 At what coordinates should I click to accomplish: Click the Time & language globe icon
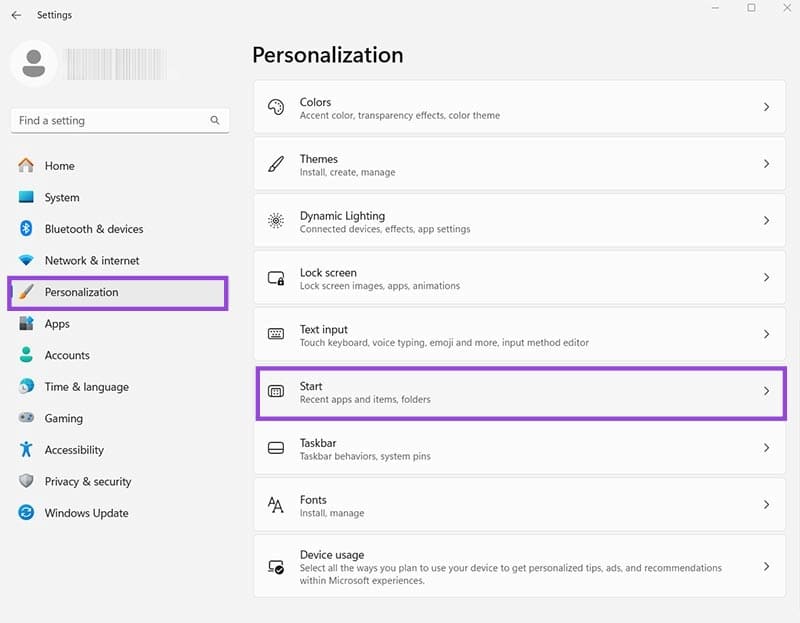[26, 386]
